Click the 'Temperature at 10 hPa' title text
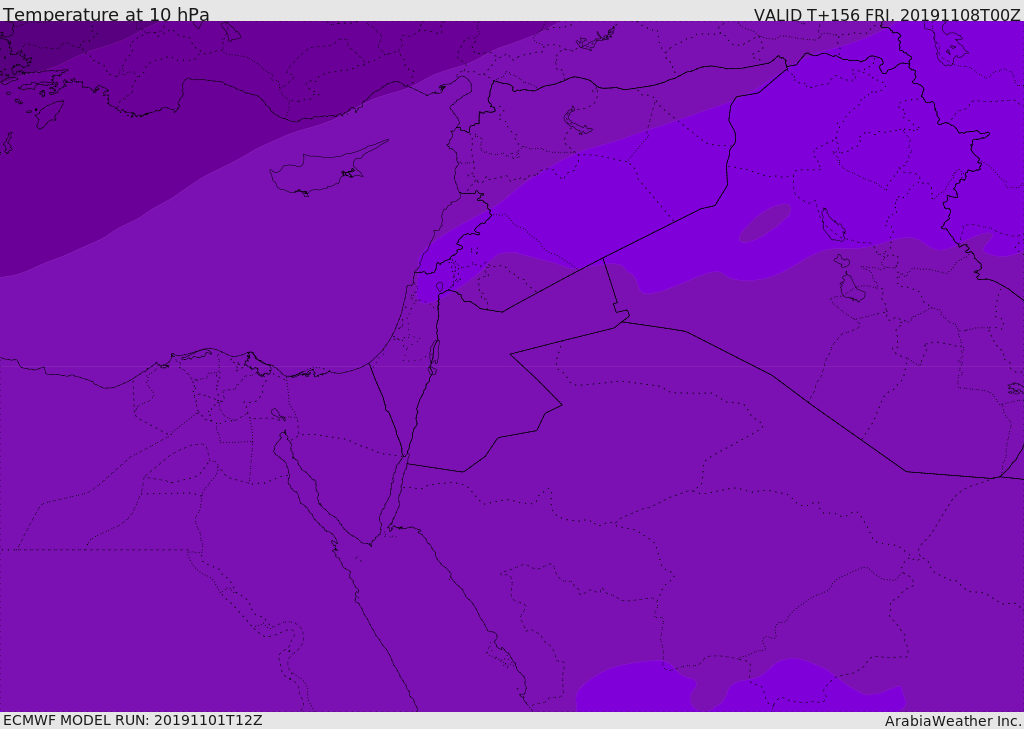 click(106, 14)
